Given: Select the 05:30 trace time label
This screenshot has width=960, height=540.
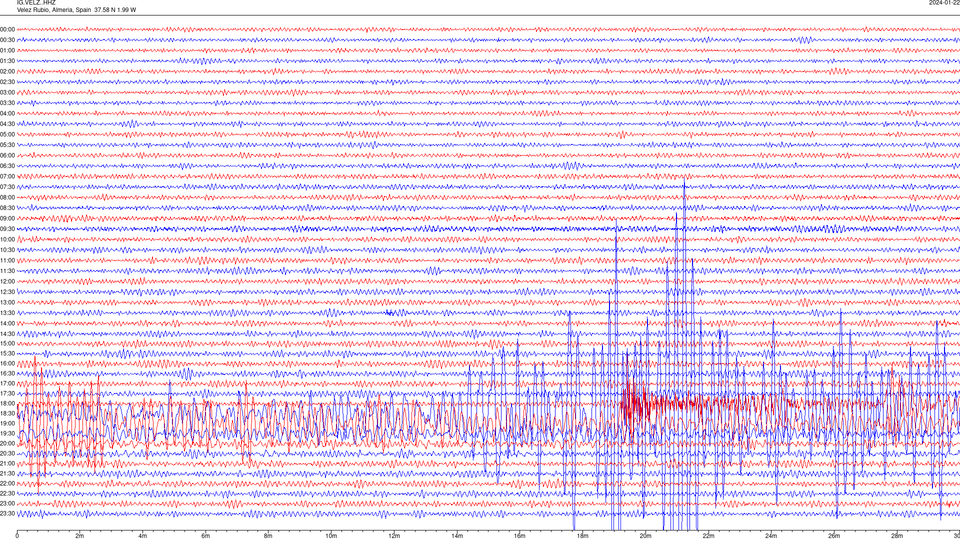Looking at the screenshot, I should pyautogui.click(x=7, y=144).
